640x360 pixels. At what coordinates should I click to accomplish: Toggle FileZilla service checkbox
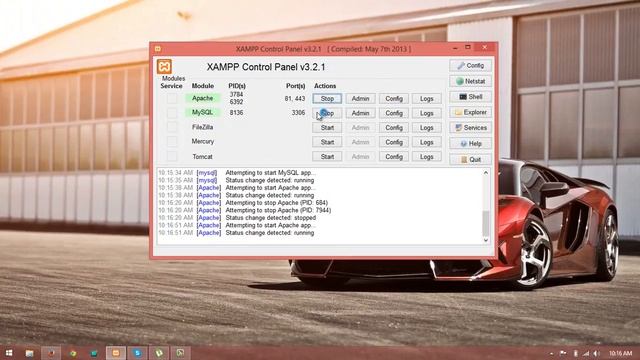point(172,127)
